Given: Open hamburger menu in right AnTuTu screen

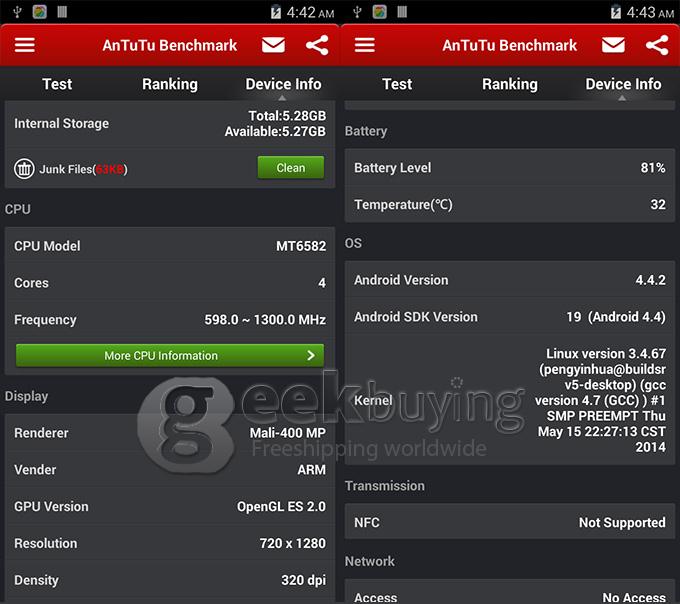Looking at the screenshot, I should pos(365,45).
